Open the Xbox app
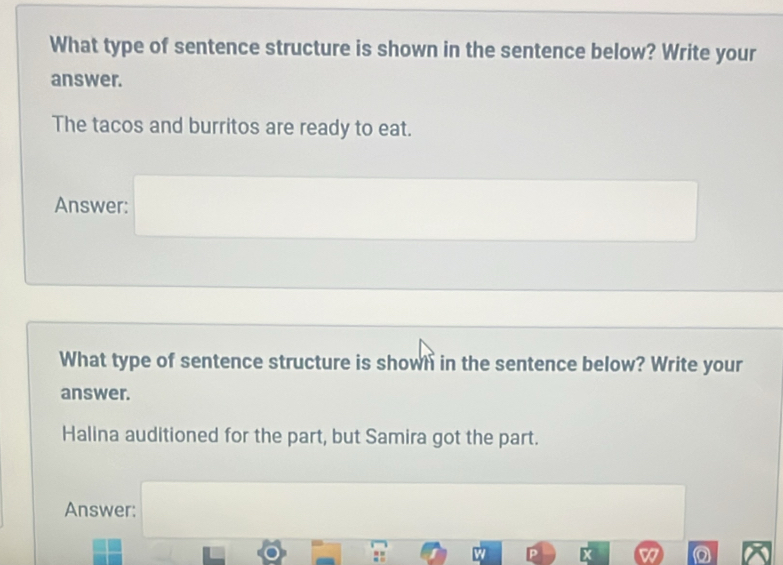783x565 pixels. click(754, 553)
